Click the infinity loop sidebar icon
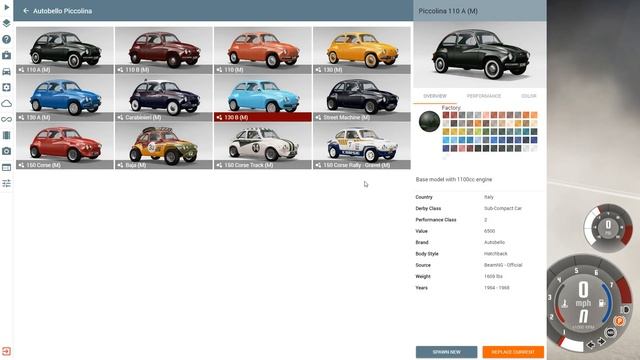This screenshot has width=640, height=360. [7, 119]
